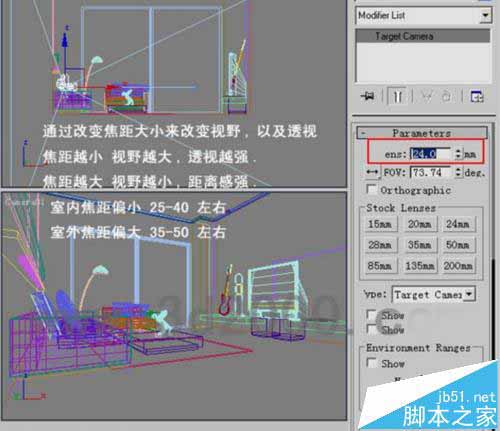Enable Show under Environment Ranges
The image size is (500, 431).
[x=371, y=363]
